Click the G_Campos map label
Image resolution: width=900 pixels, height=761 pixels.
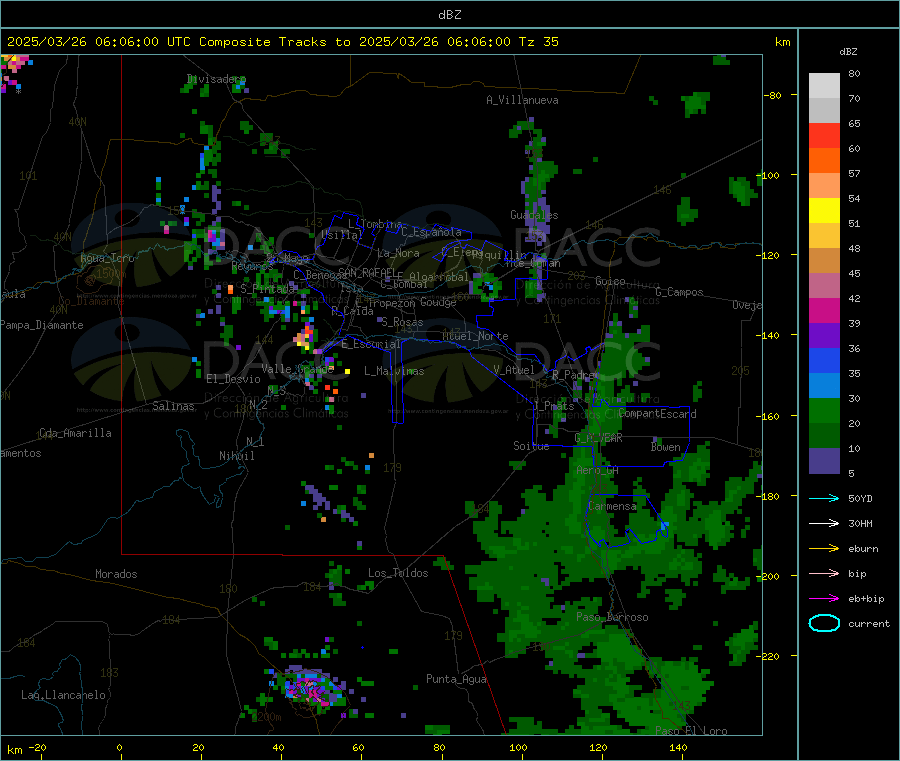pyautogui.click(x=679, y=292)
